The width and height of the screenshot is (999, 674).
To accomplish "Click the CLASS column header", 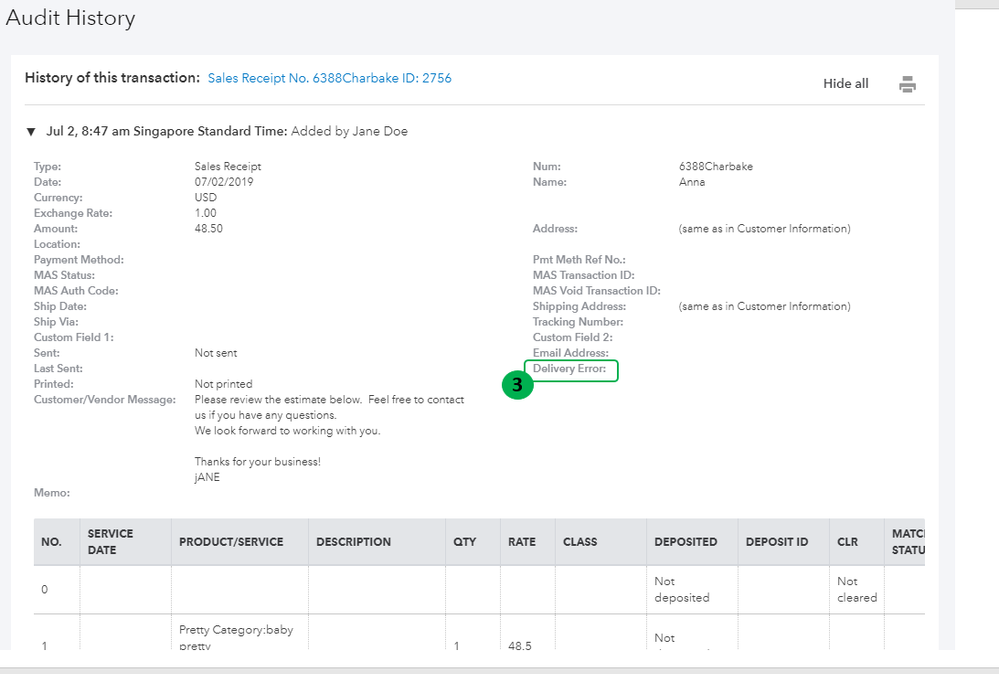I will [x=580, y=542].
